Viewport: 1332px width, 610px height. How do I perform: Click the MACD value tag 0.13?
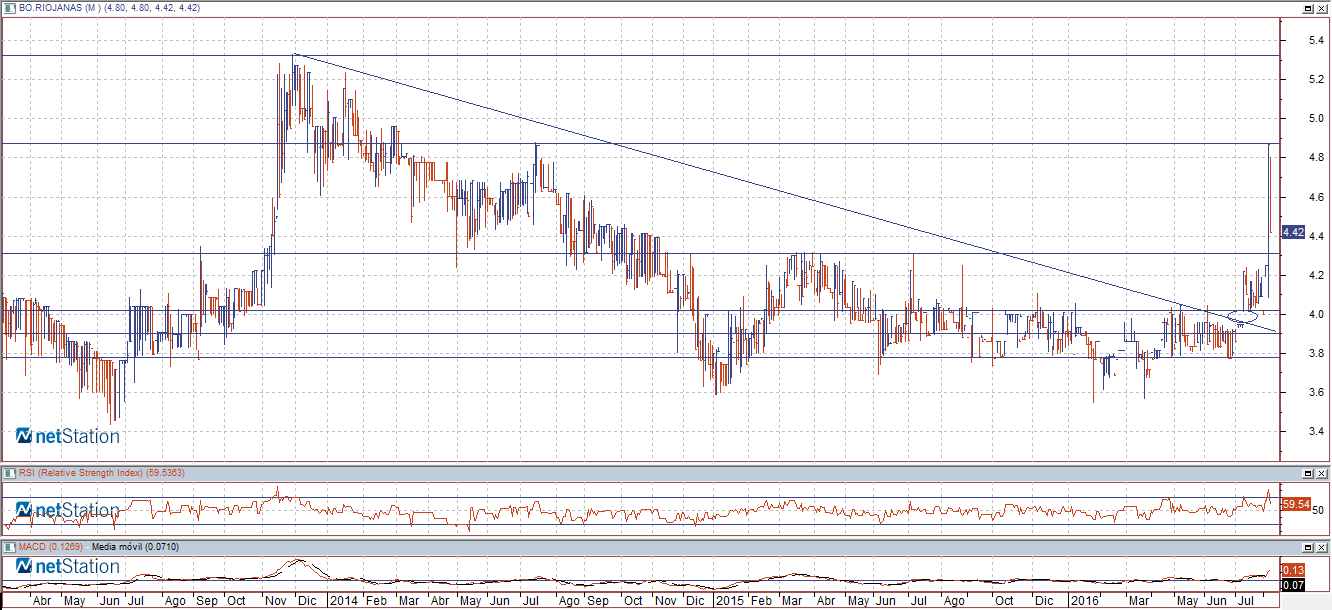coord(1293,570)
